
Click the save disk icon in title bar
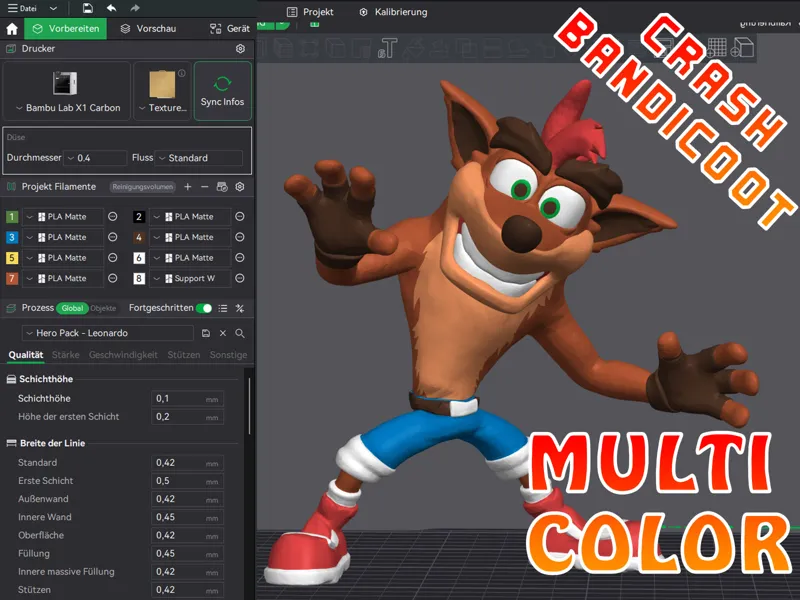coord(88,8)
